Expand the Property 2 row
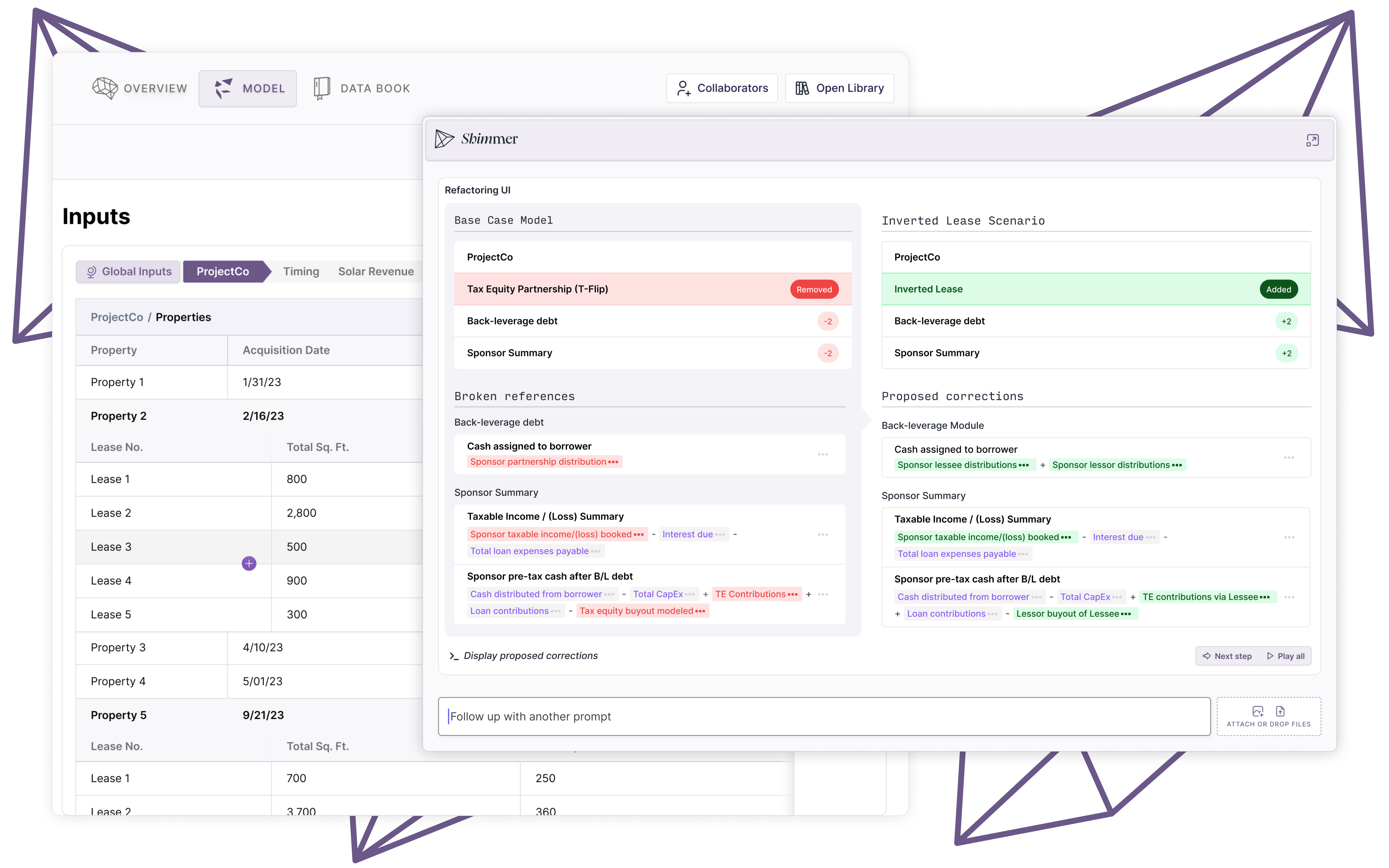1389x868 pixels. (249, 416)
